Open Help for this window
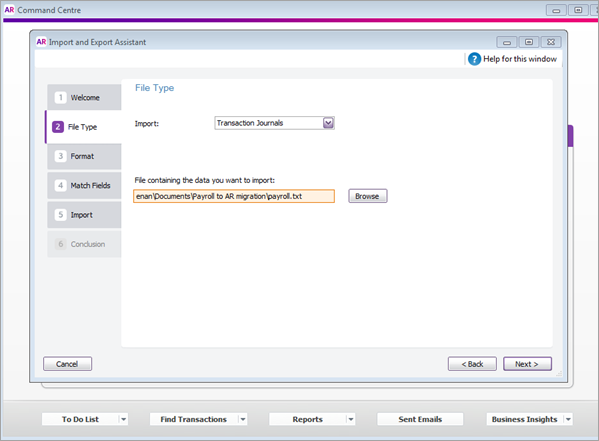The image size is (599, 441). (x=512, y=59)
